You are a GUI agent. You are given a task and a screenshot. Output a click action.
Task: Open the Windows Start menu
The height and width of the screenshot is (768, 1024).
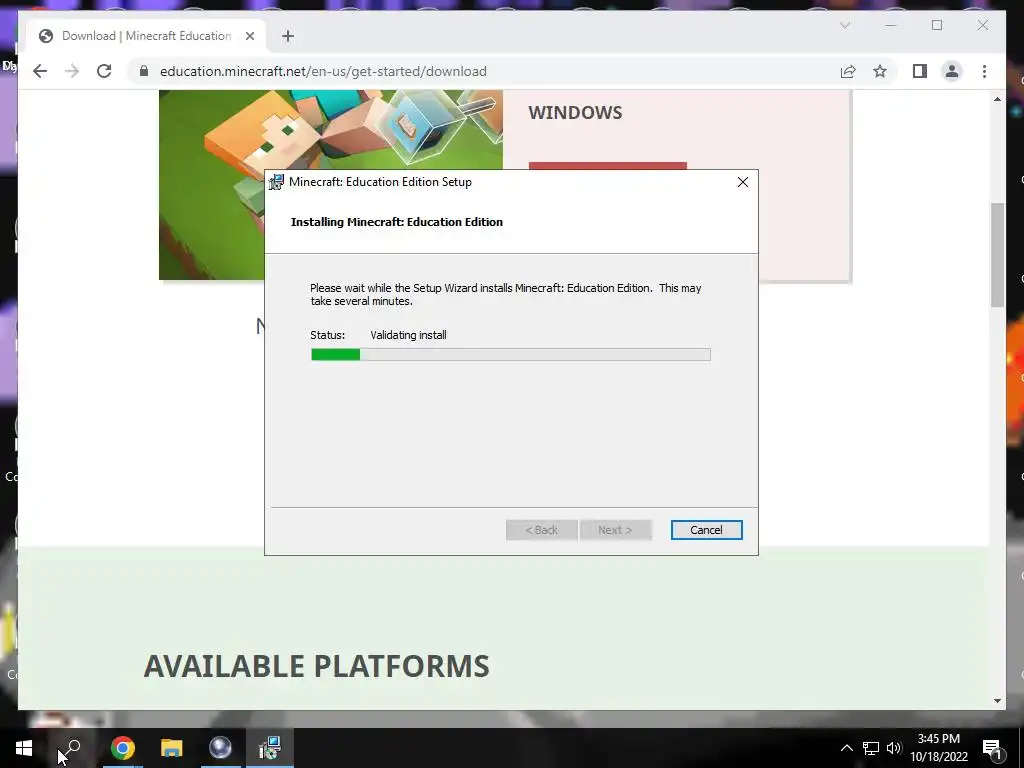(x=24, y=748)
